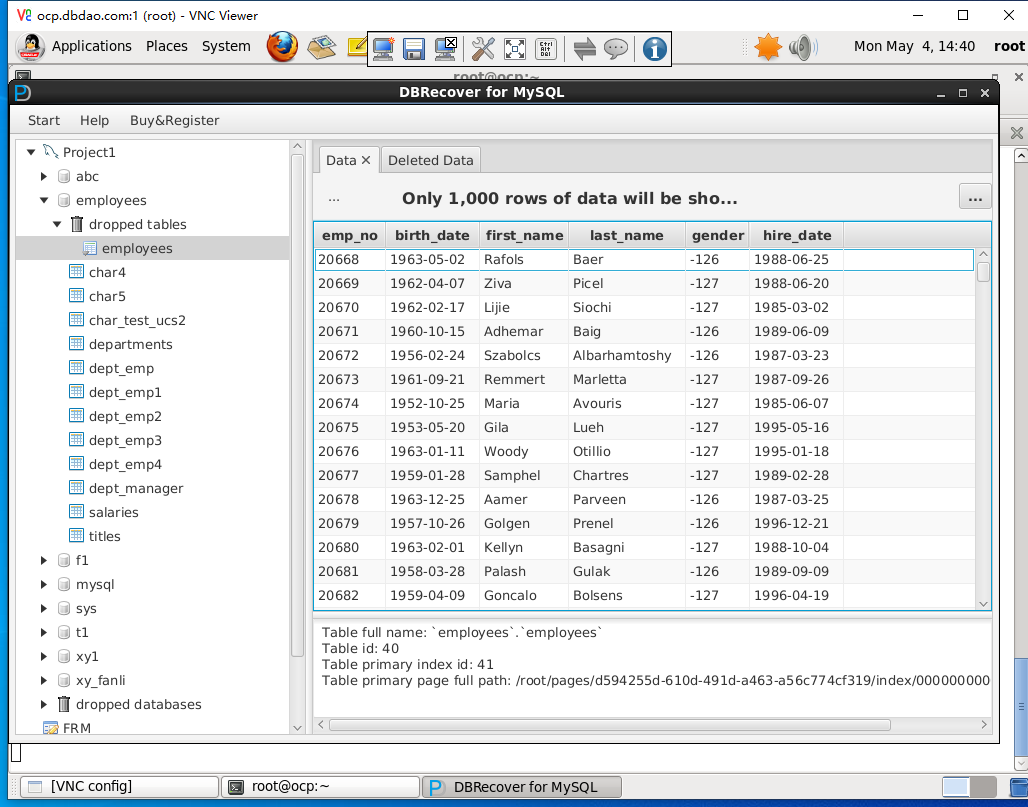Click the Firefox browser launcher icon

coord(282,46)
